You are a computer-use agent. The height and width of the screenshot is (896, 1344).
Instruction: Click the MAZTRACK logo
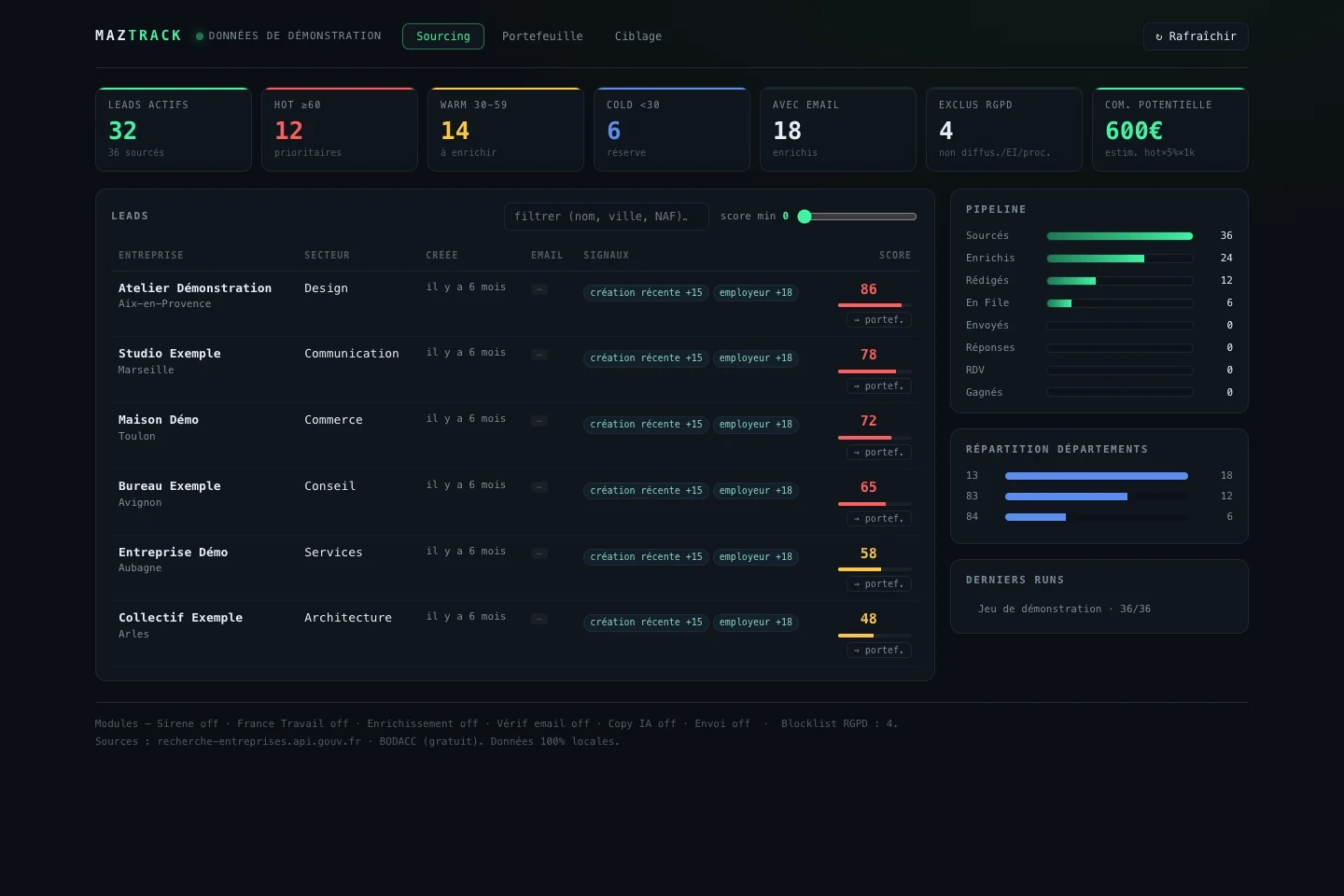(x=138, y=35)
